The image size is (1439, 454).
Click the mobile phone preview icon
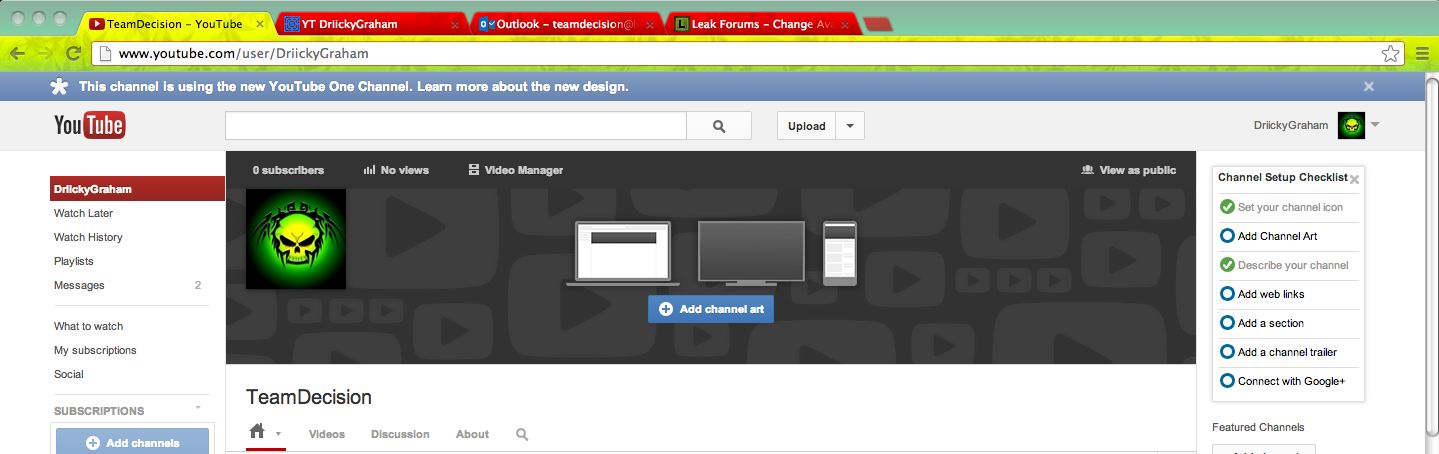(x=840, y=254)
